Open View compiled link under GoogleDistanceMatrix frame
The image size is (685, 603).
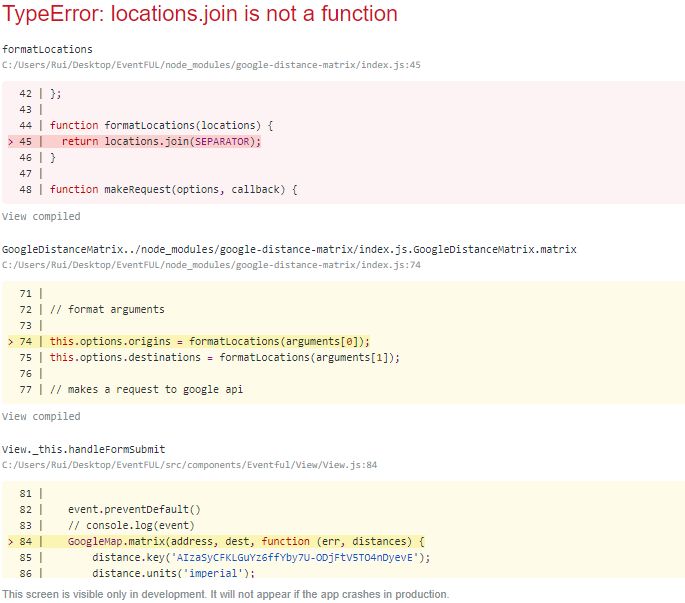pos(41,416)
